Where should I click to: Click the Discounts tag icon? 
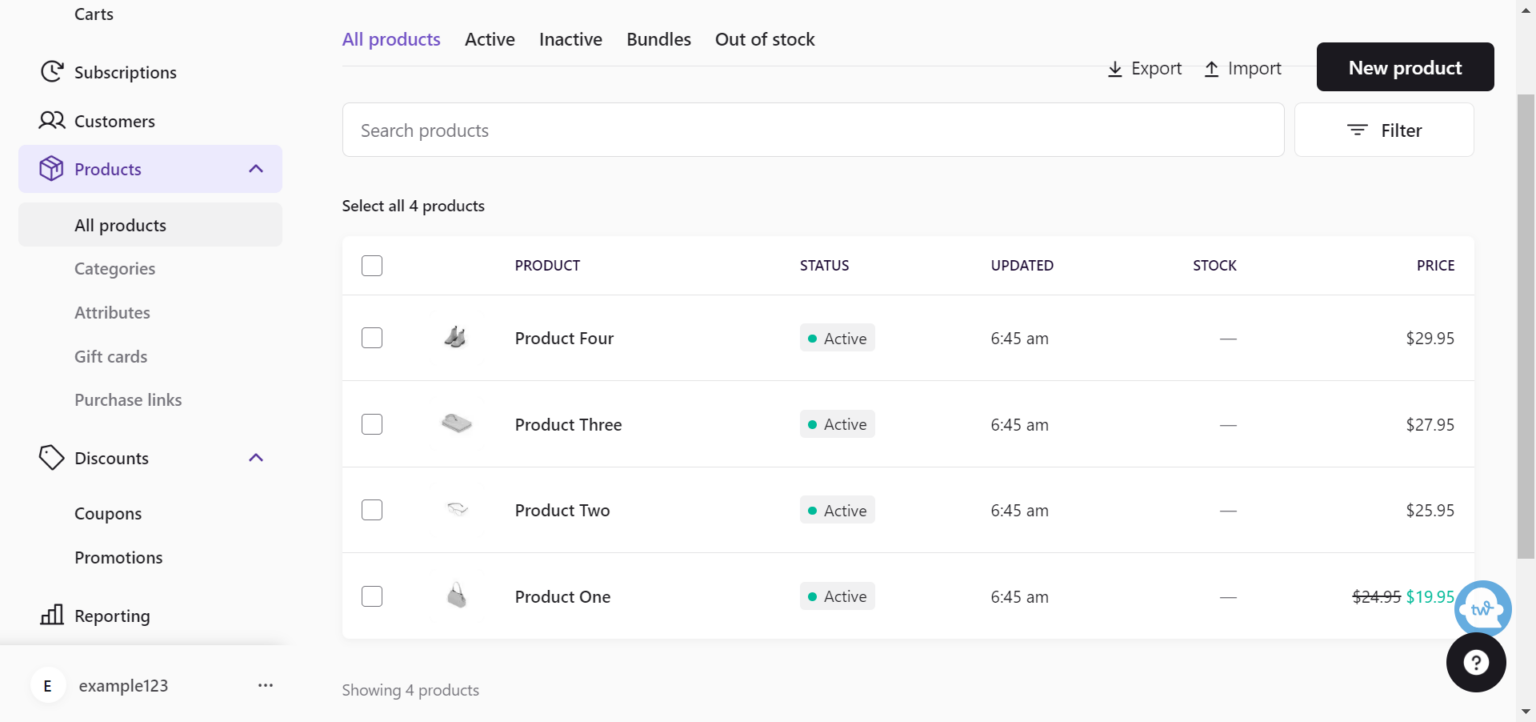click(x=51, y=458)
